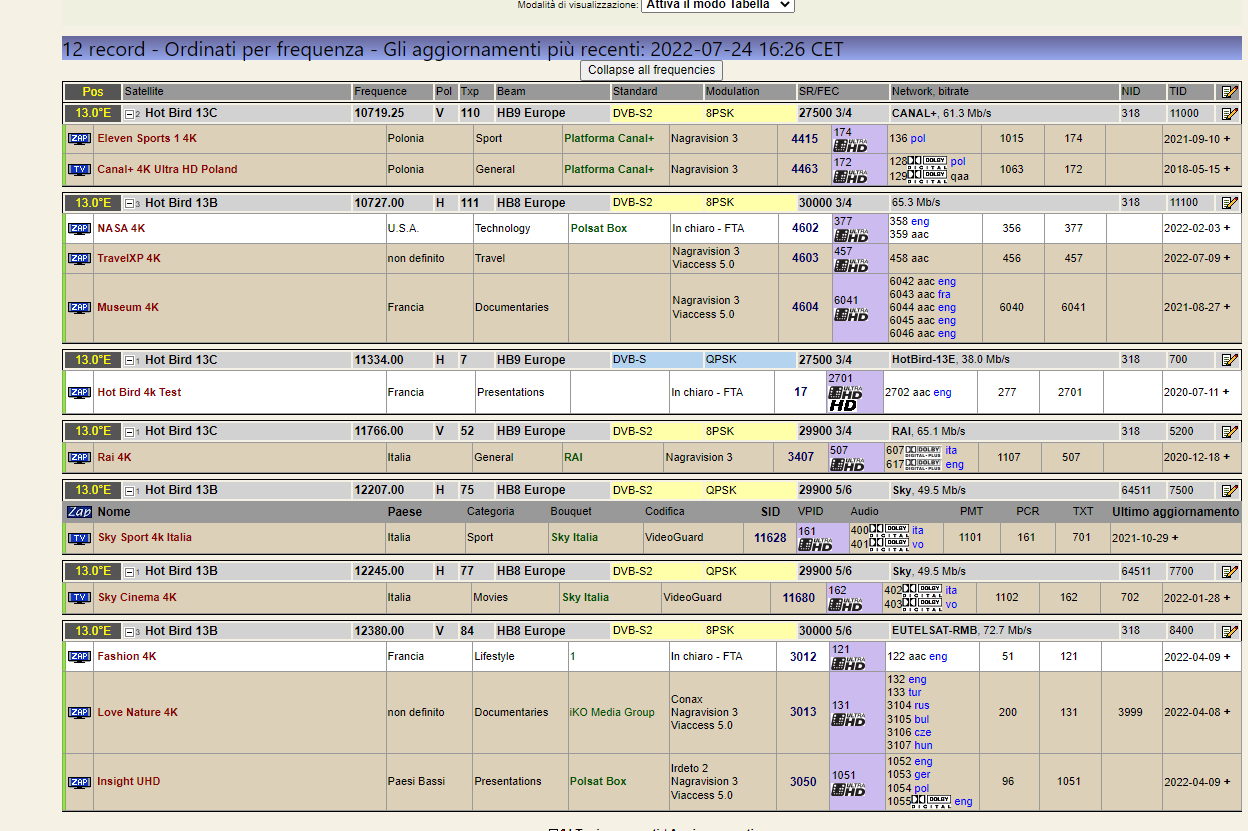Open the Polsat Box link in the Insight UHD row
1248x831 pixels.
click(x=598, y=782)
